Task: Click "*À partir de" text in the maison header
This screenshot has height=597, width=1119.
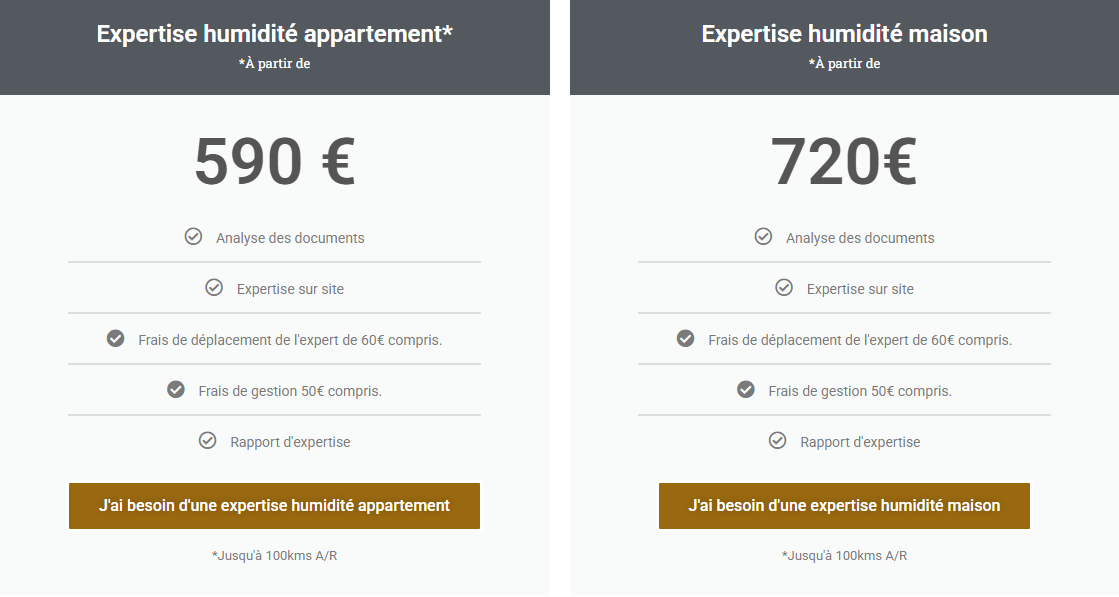Action: point(844,62)
